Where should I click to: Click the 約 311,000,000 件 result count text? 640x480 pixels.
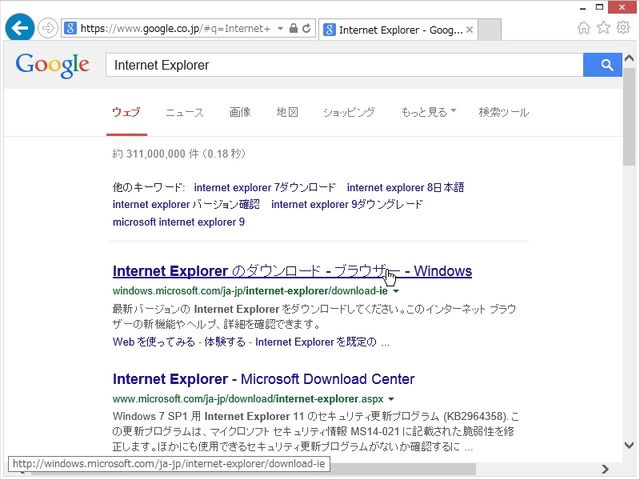tap(179, 154)
